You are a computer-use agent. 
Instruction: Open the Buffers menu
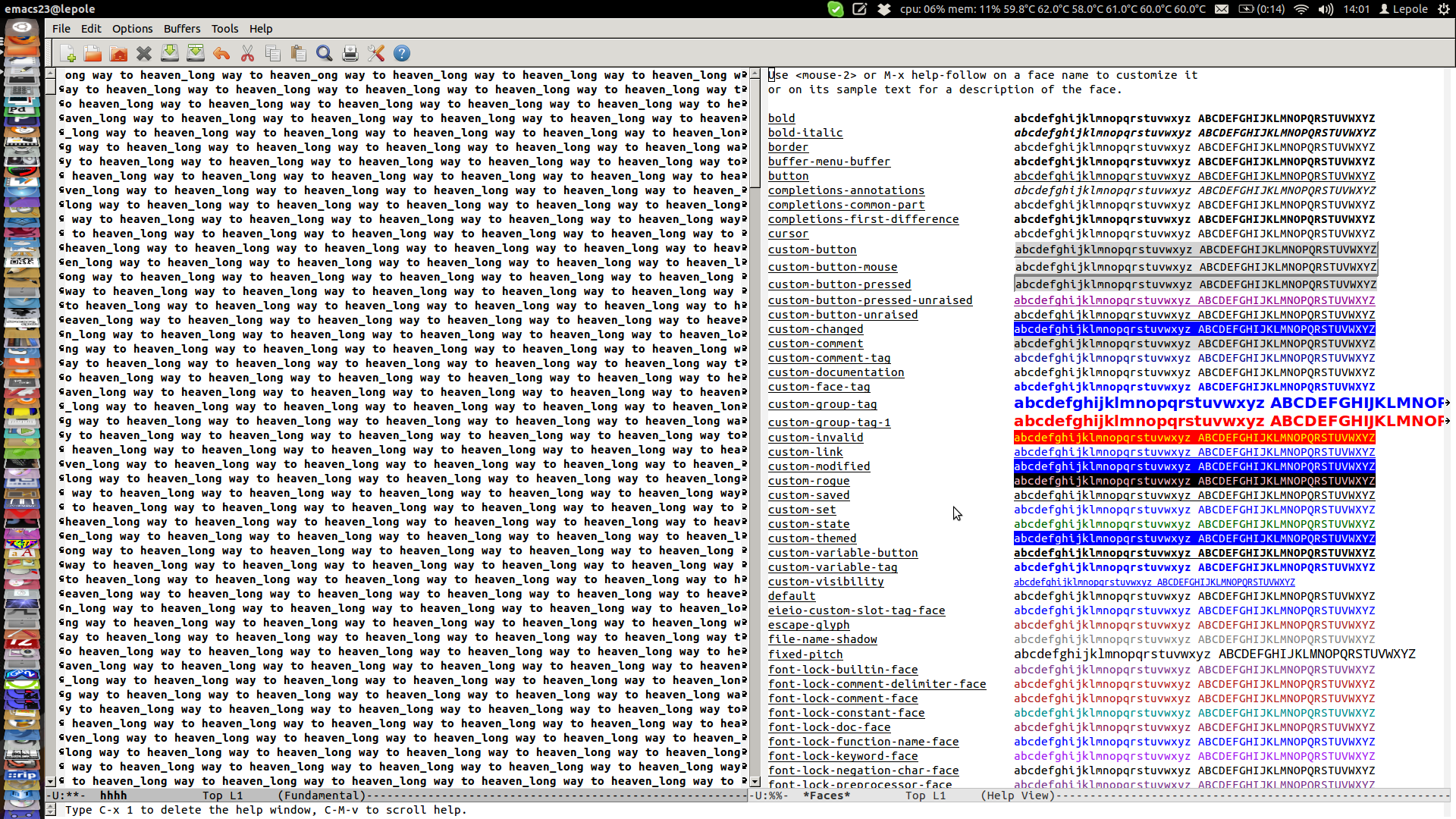[182, 29]
